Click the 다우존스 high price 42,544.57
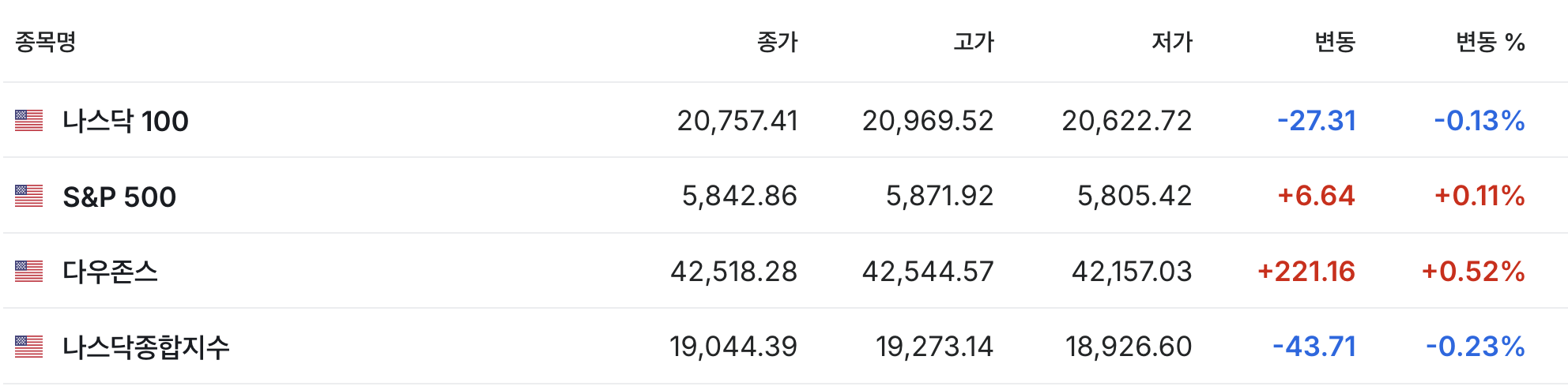Image resolution: width=1568 pixels, height=390 pixels. click(x=928, y=272)
